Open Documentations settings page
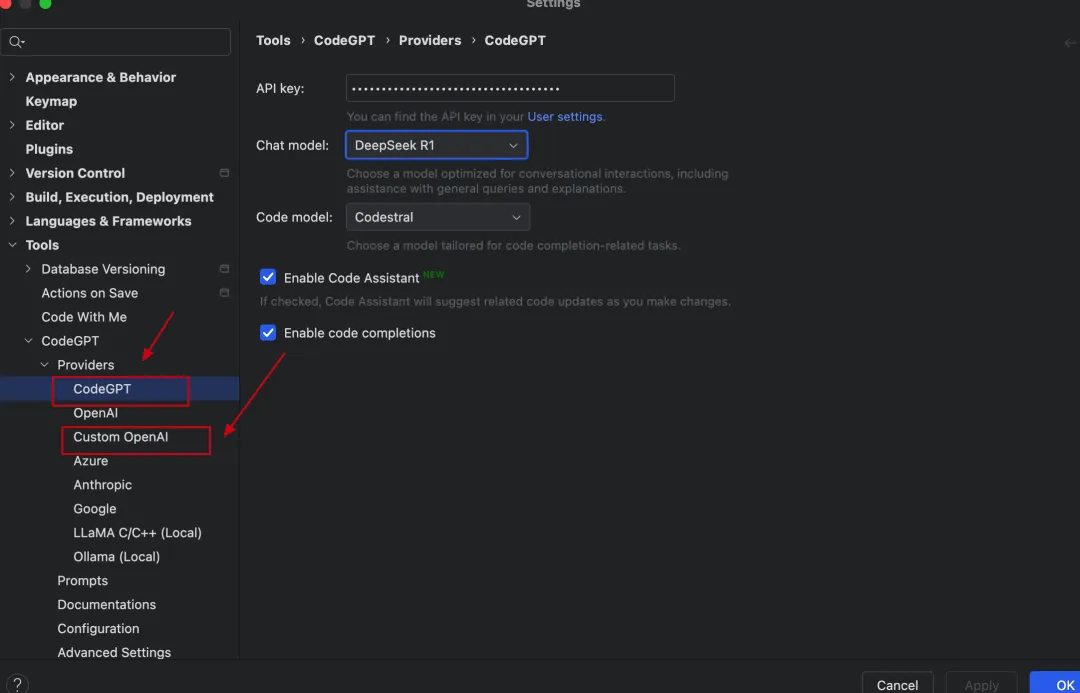1080x693 pixels. point(107,604)
